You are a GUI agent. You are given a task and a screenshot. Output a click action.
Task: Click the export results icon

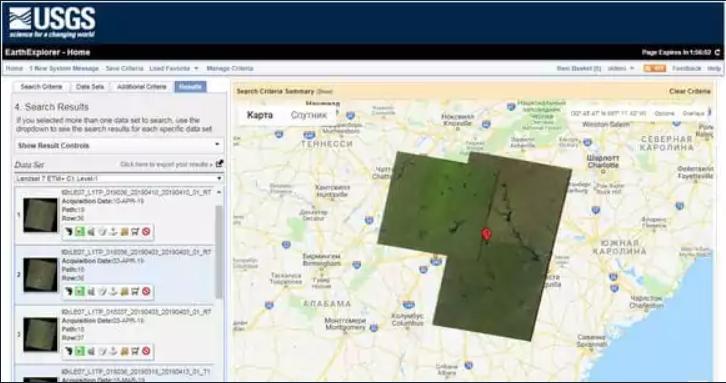click(219, 164)
